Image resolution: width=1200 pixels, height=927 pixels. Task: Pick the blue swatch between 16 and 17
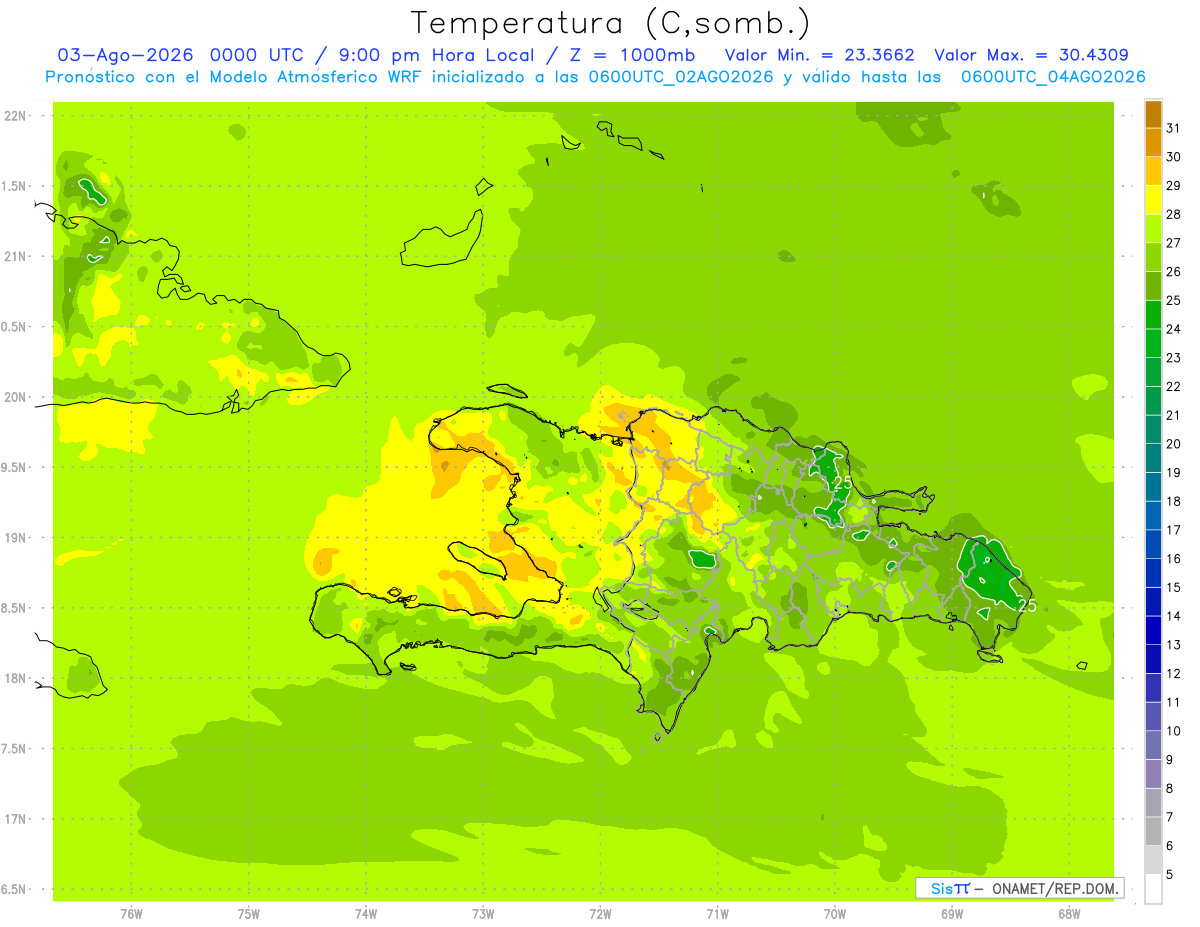(x=1153, y=544)
